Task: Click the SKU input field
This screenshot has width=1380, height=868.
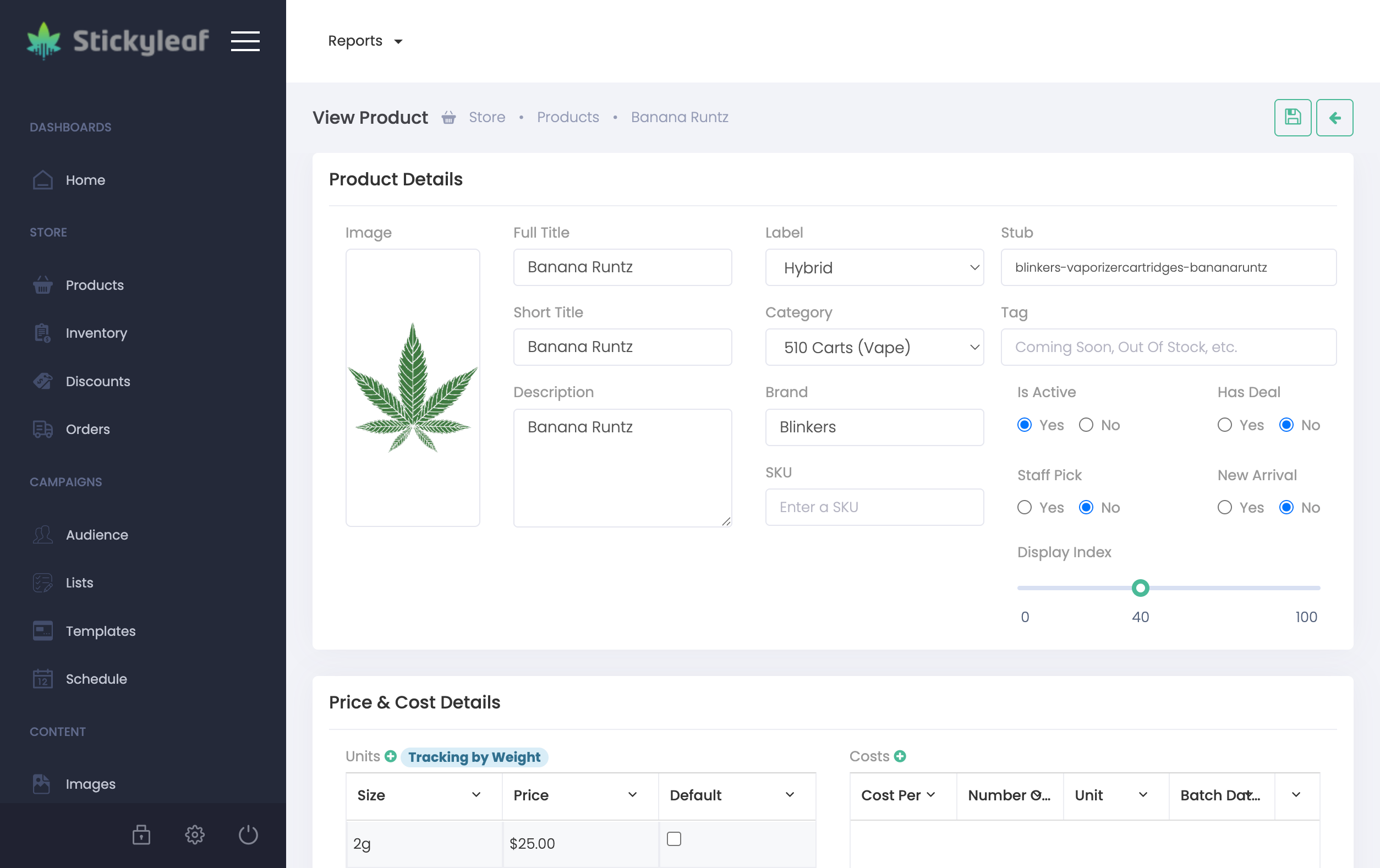Action: [874, 507]
